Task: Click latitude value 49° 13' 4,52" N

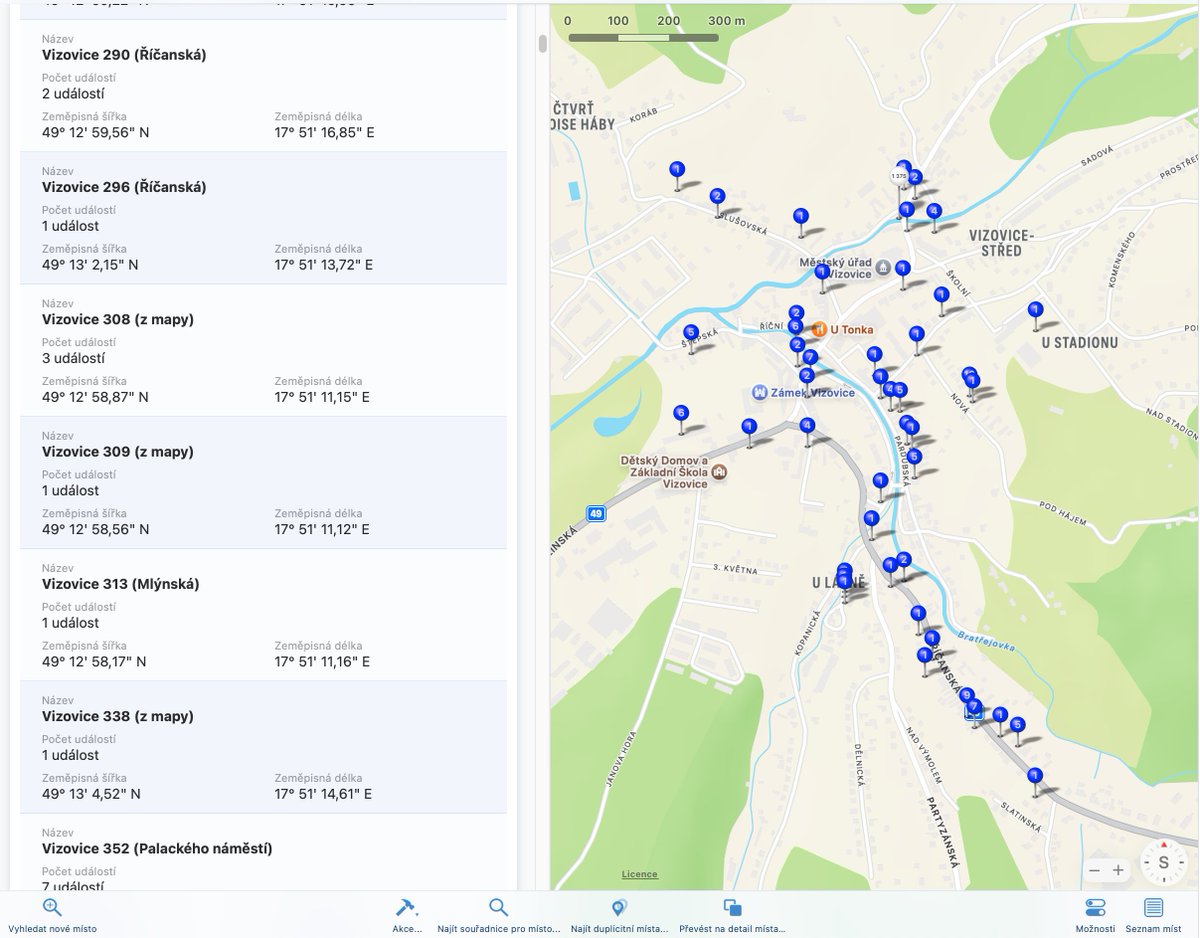Action: 91,794
